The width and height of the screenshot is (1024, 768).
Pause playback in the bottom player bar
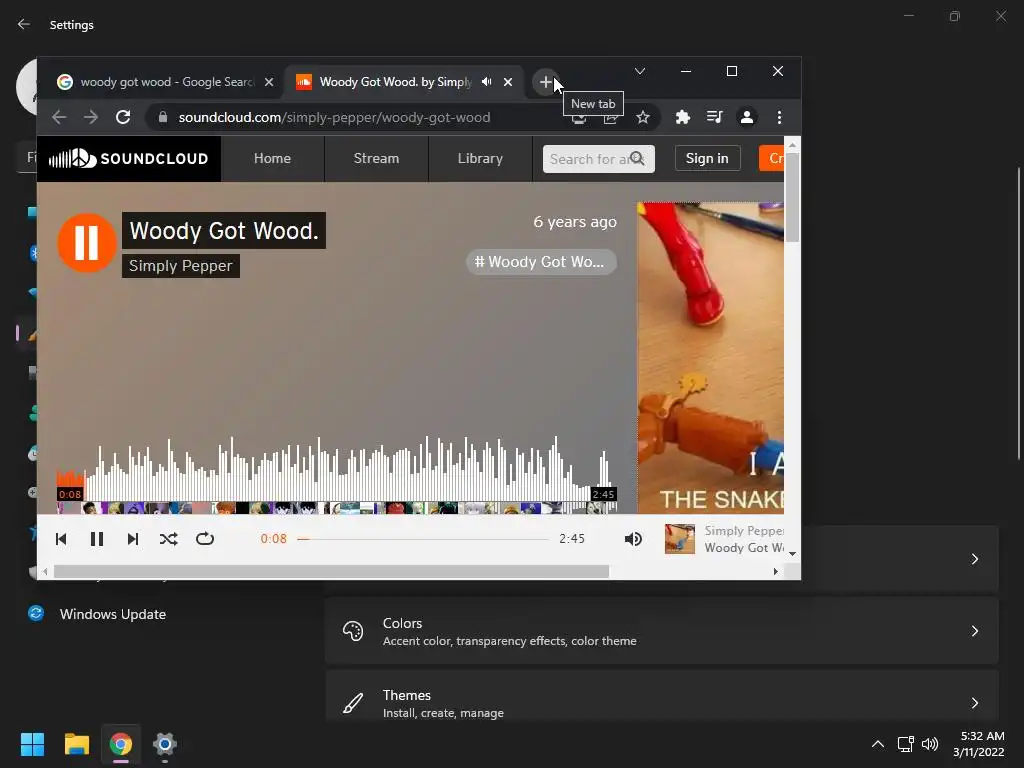point(97,539)
